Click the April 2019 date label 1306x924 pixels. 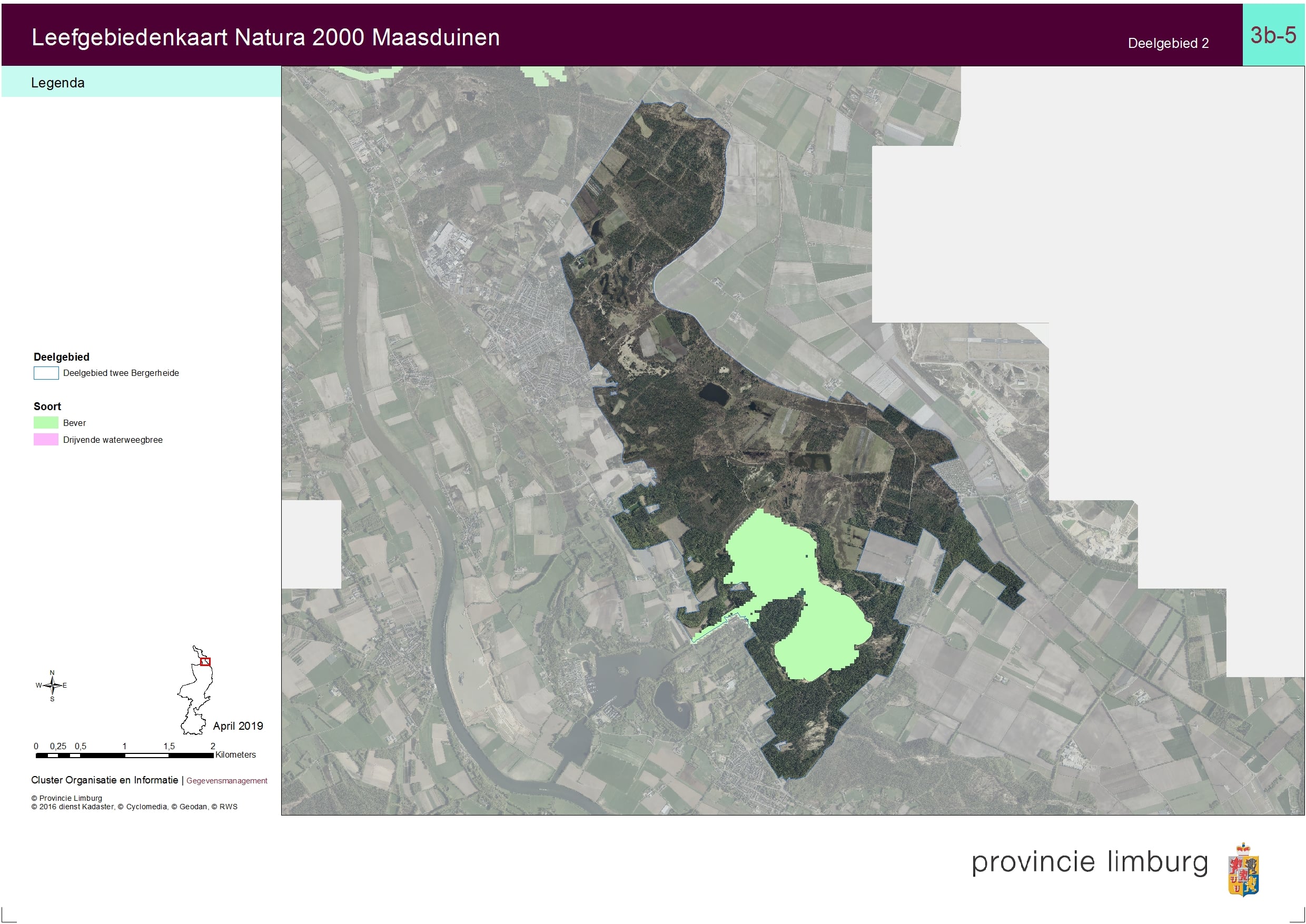pyautogui.click(x=238, y=726)
